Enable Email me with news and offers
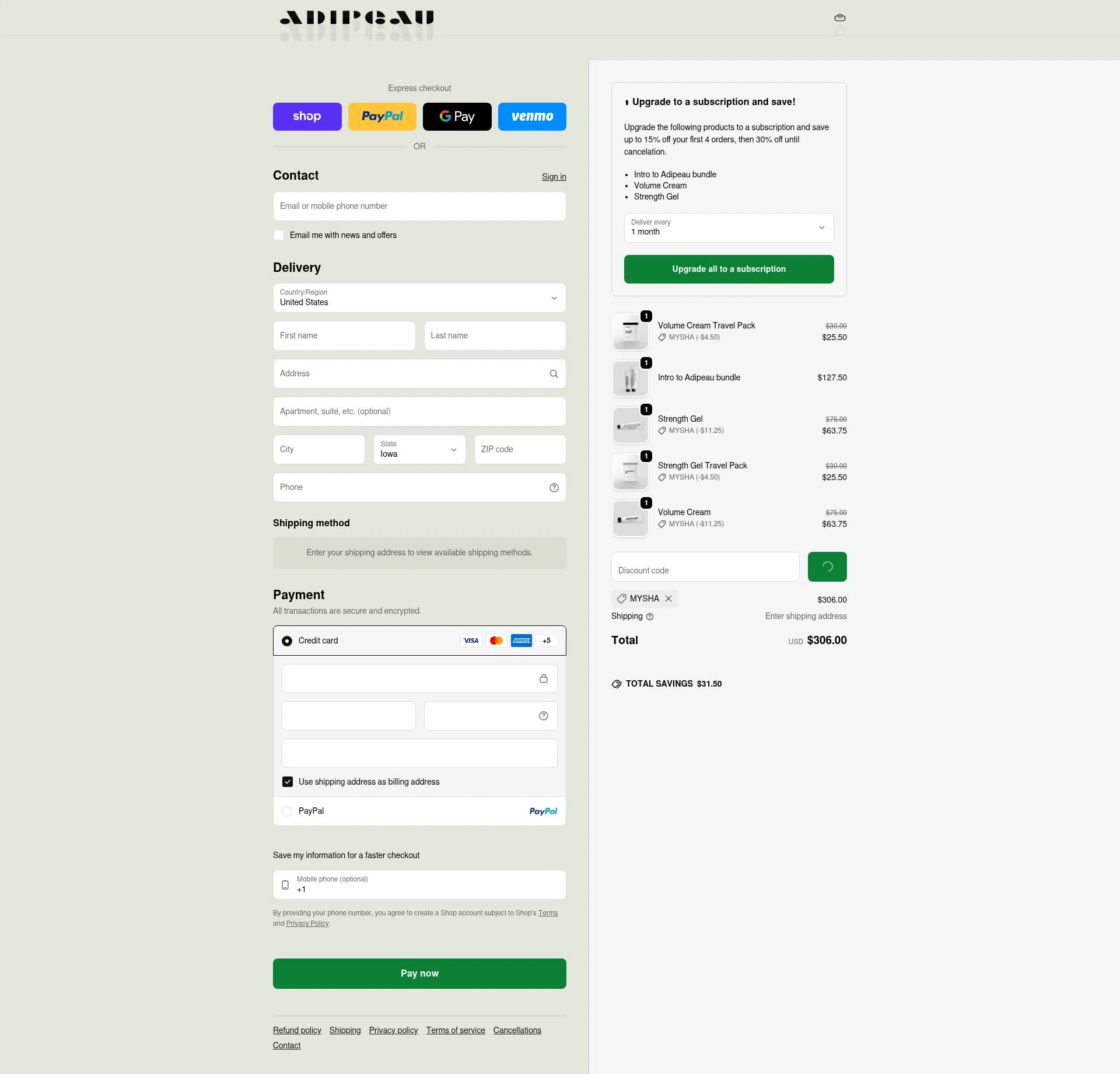 [x=279, y=235]
